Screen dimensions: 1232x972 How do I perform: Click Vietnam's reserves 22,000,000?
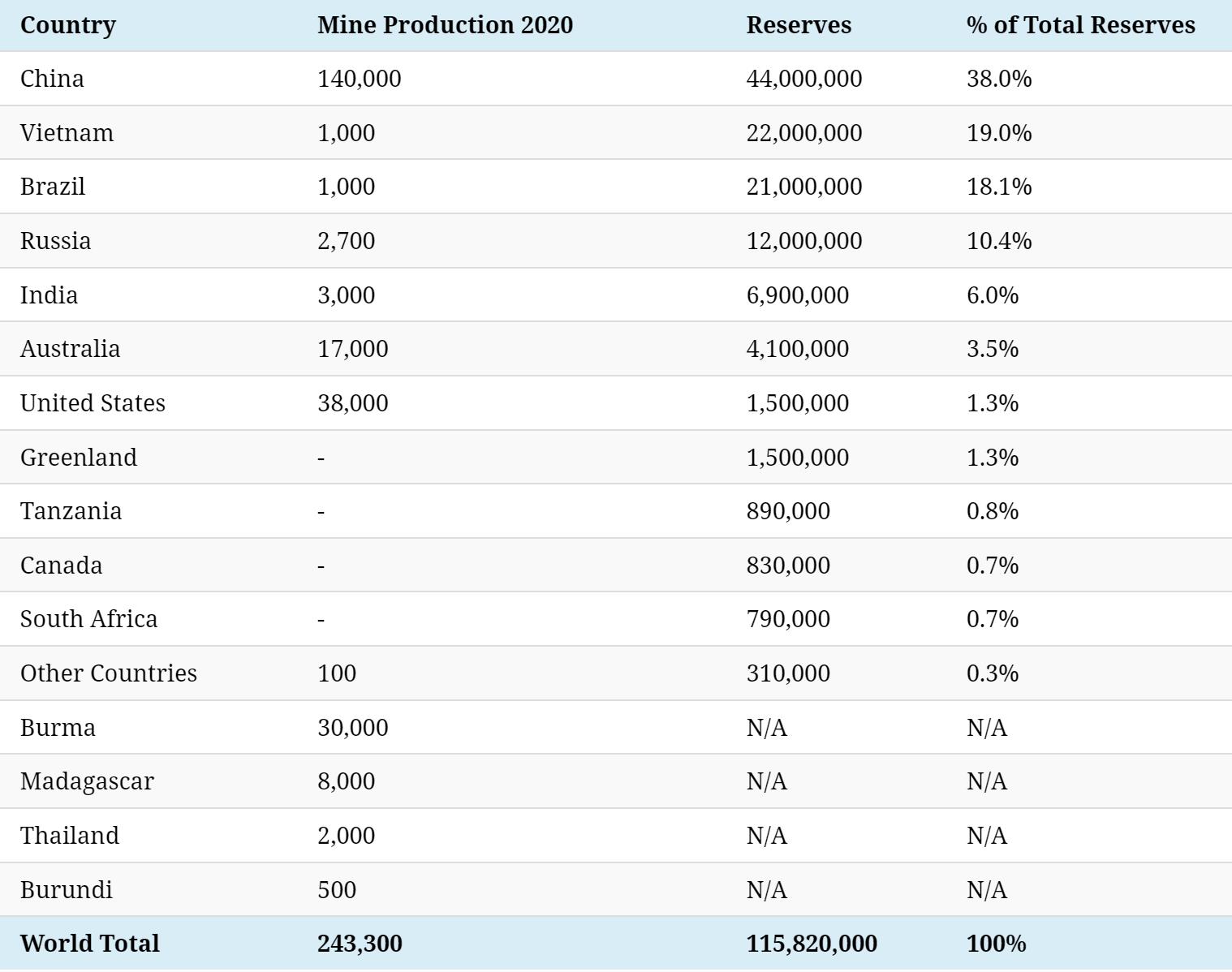click(804, 133)
